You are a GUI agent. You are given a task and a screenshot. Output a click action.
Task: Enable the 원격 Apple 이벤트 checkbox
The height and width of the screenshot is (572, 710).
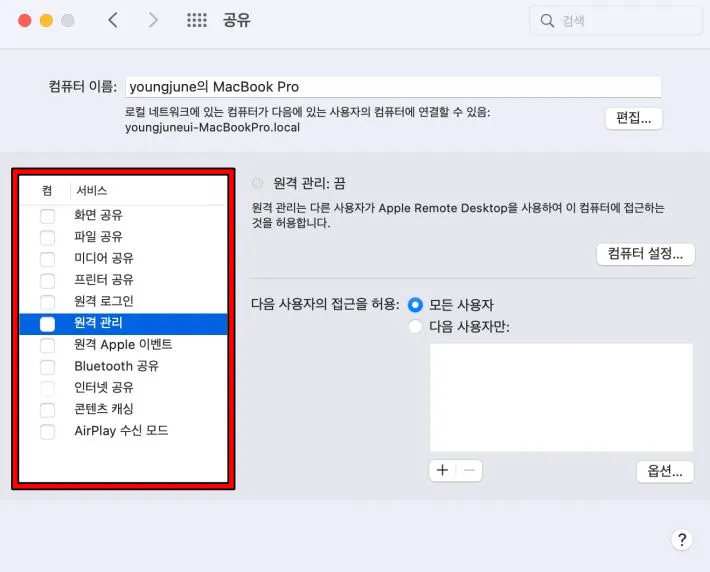pyautogui.click(x=48, y=346)
